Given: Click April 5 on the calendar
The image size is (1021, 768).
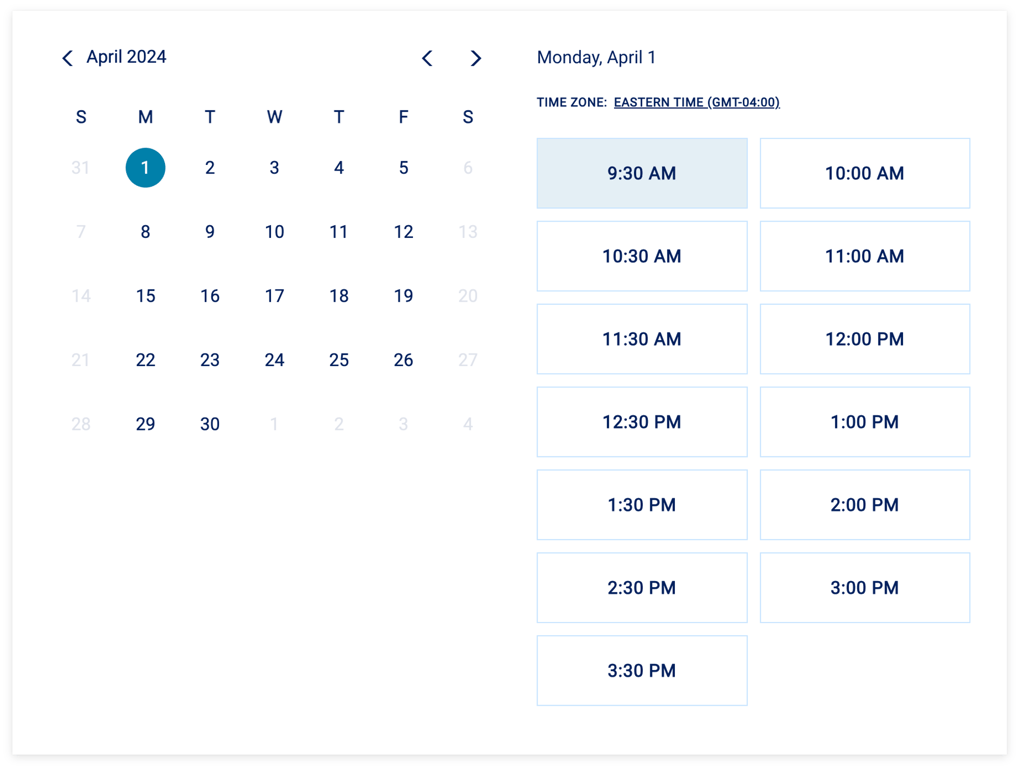Looking at the screenshot, I should click(403, 168).
